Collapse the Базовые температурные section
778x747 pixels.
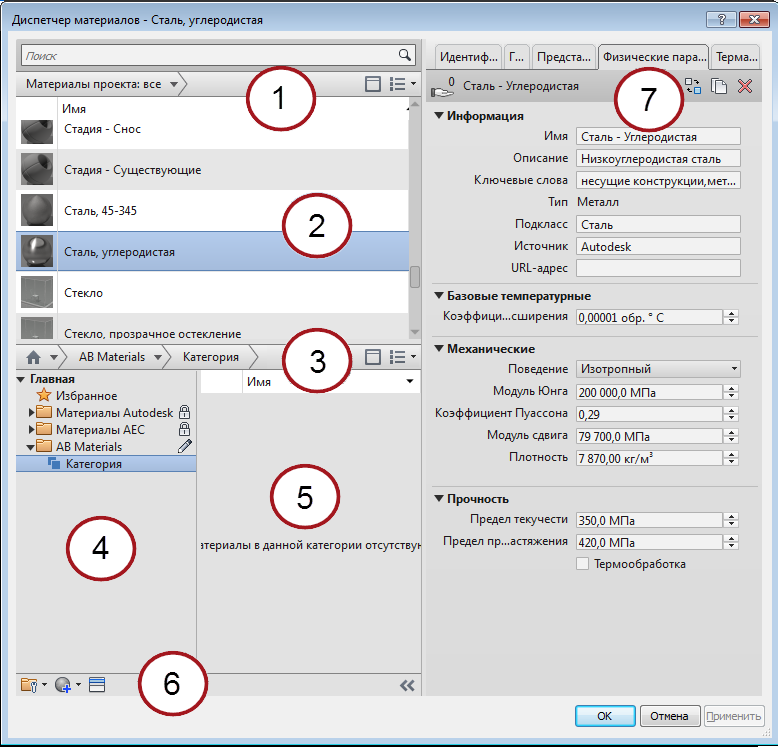(x=439, y=296)
